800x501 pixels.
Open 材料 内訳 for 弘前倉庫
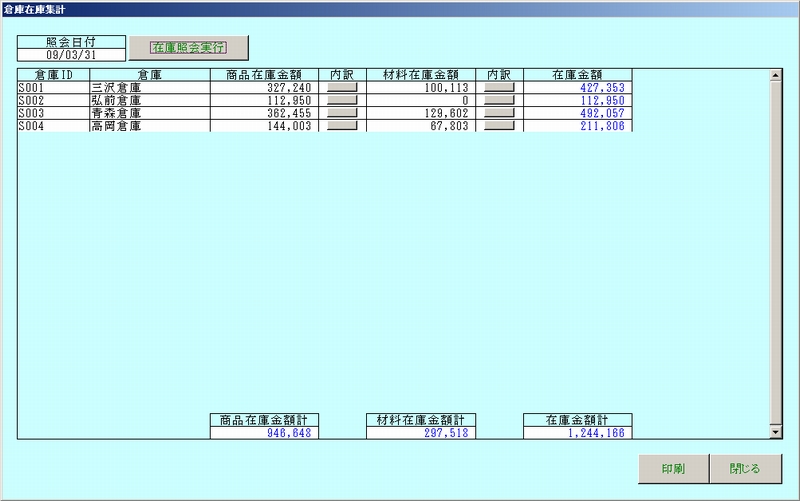point(499,101)
